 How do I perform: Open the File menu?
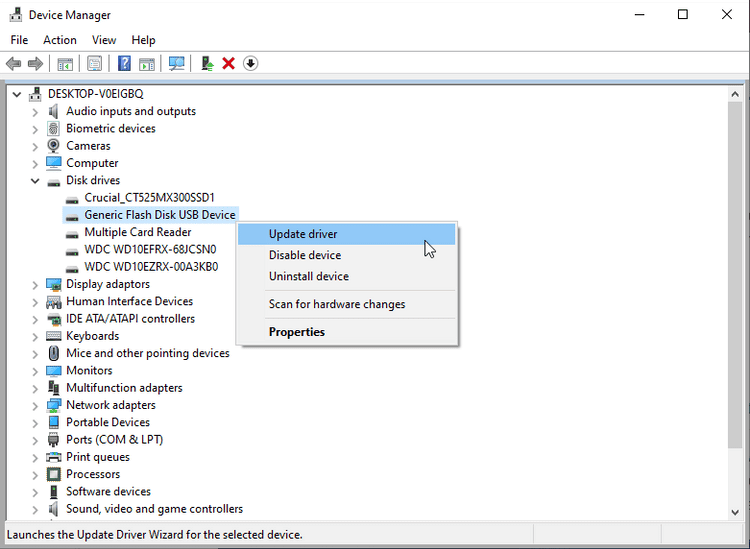(x=19, y=40)
